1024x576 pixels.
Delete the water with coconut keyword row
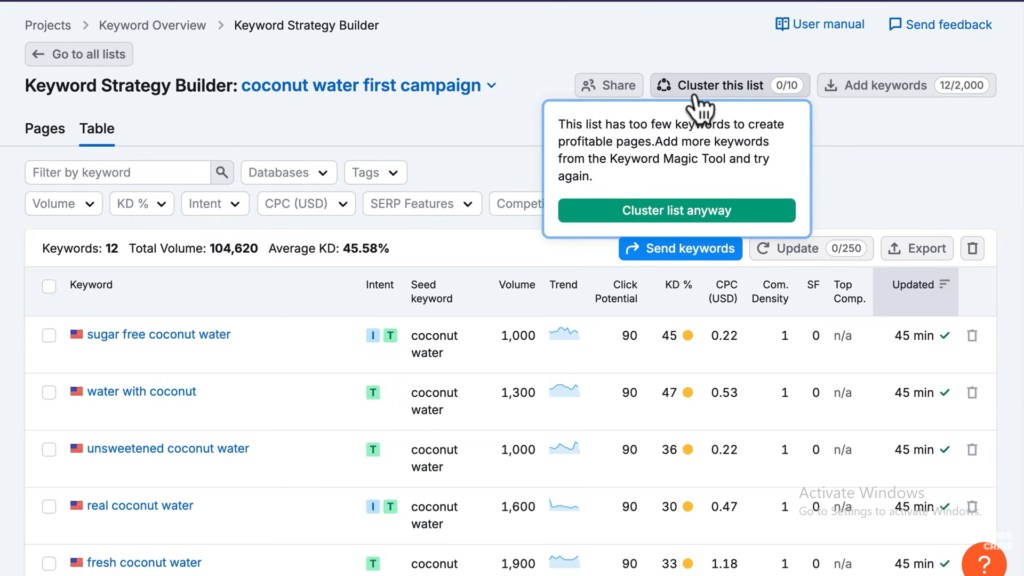click(971, 393)
